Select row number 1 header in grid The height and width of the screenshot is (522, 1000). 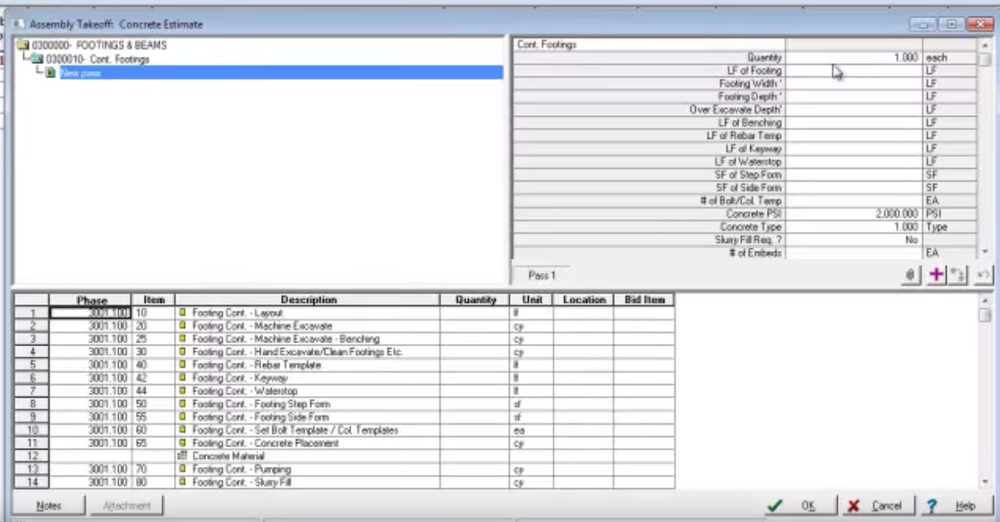[32, 313]
